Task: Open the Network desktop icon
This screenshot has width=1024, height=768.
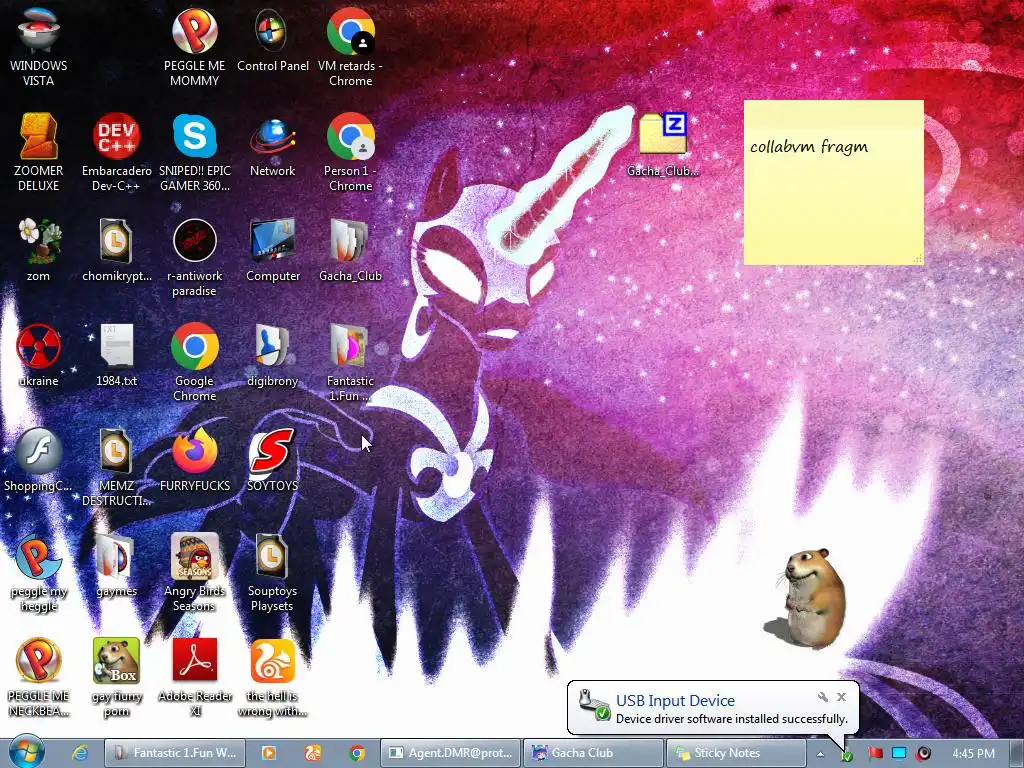Action: (272, 145)
